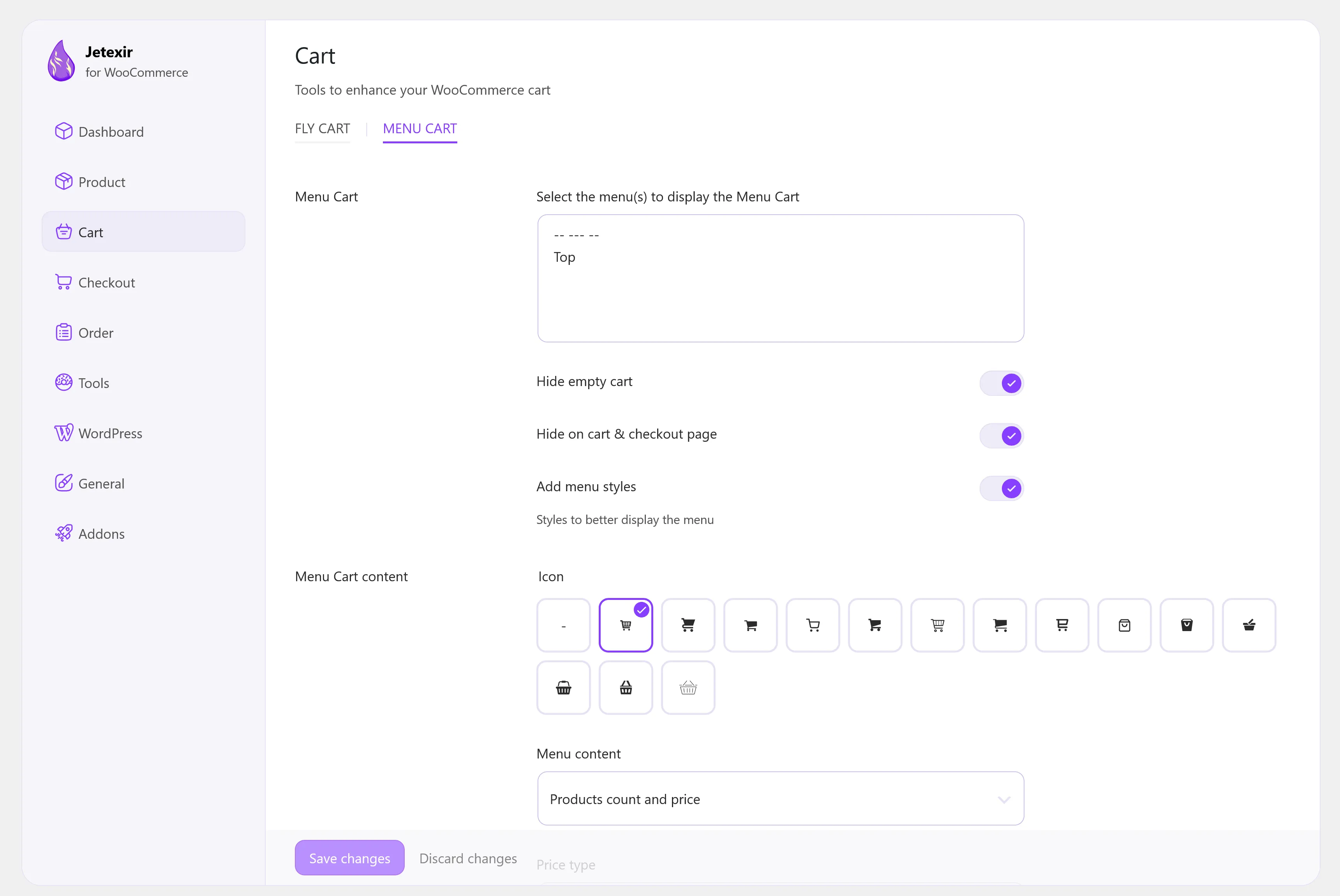The image size is (1340, 896).
Task: Open the Product section icon
Action: 63,182
